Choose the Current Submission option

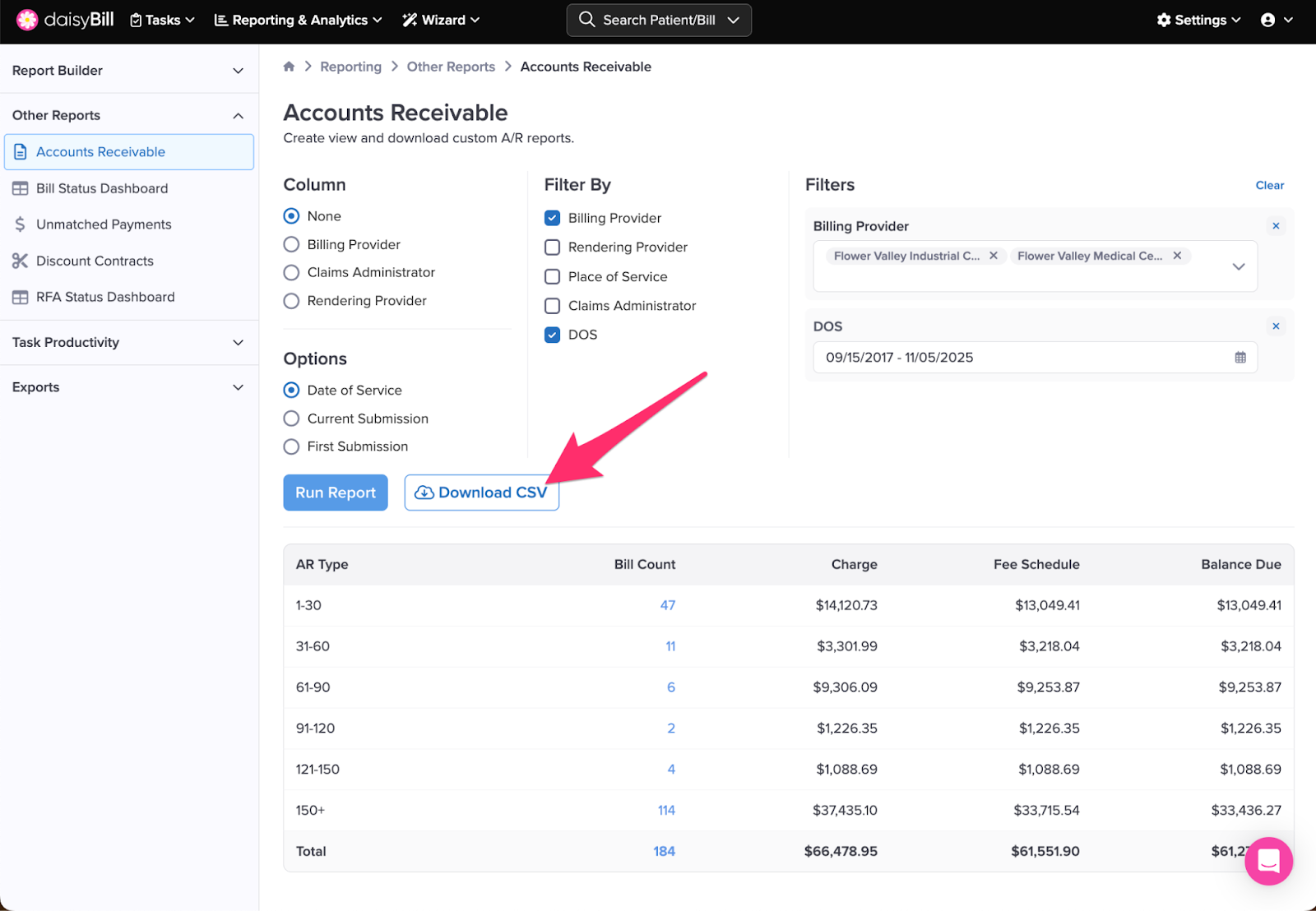tap(291, 419)
